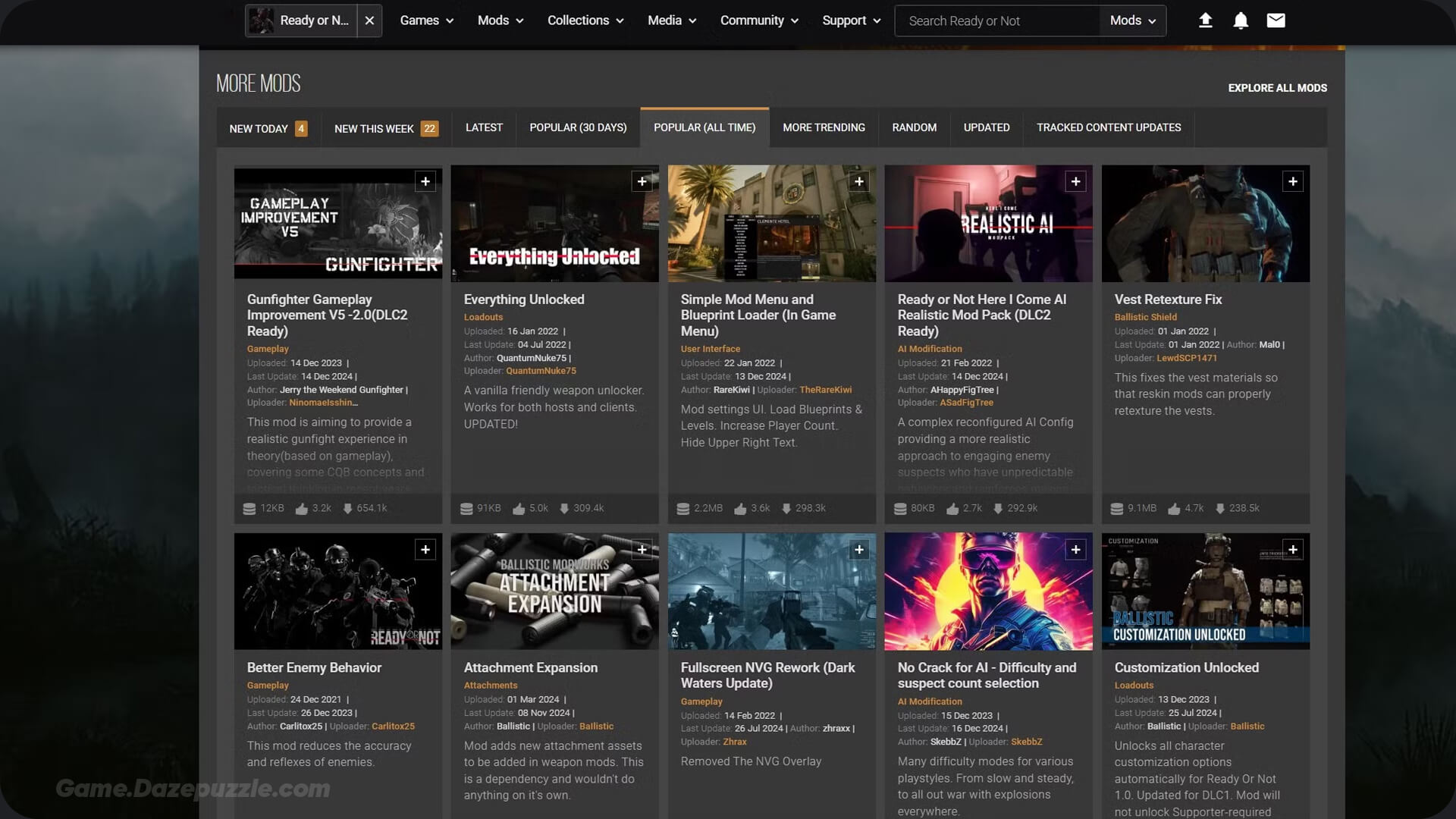Viewport: 1456px width, 819px height.
Task: Click thumbs-up icon on Vest Retexture Fix card
Action: point(1174,508)
